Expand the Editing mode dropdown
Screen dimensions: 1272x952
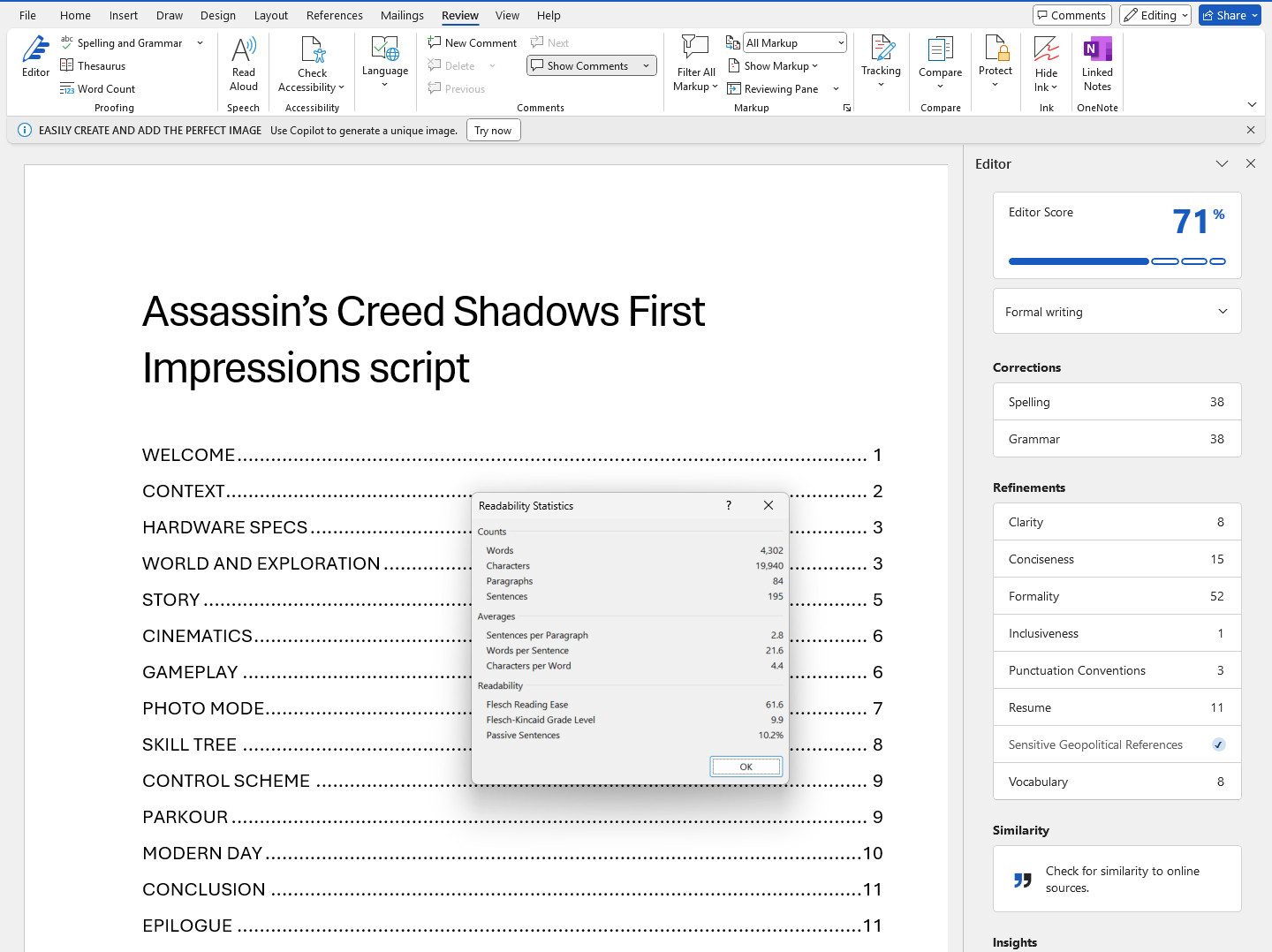click(1185, 15)
